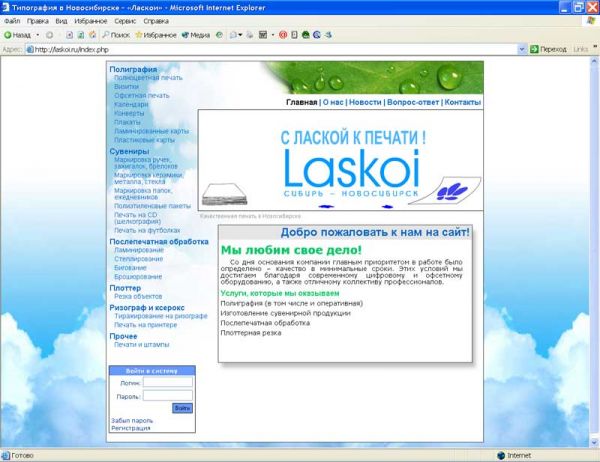Screen dimensions: 600x462
Task: Go to the Главная page link
Action: (x=302, y=102)
